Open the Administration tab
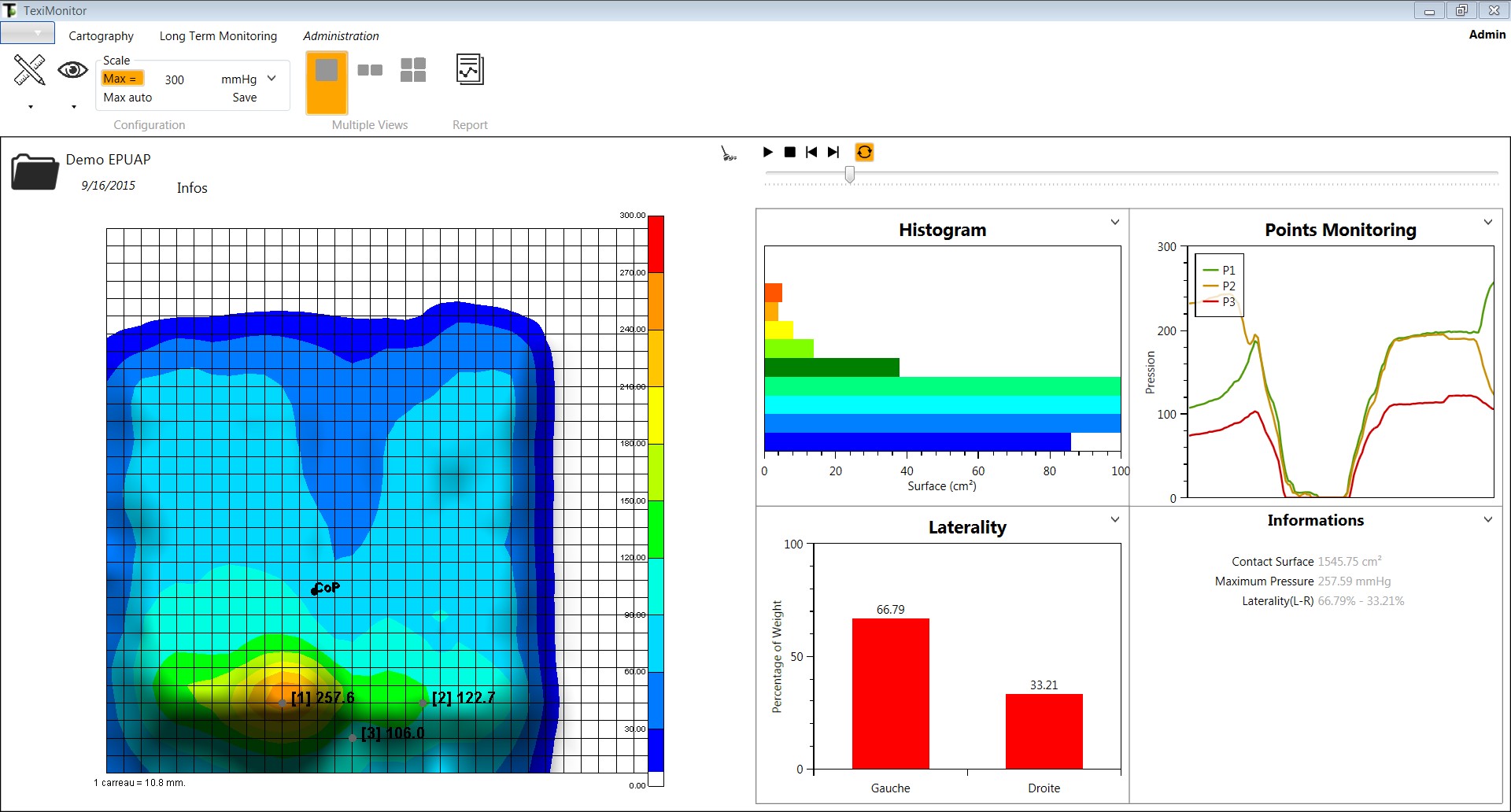The height and width of the screenshot is (812, 1511). [x=341, y=36]
